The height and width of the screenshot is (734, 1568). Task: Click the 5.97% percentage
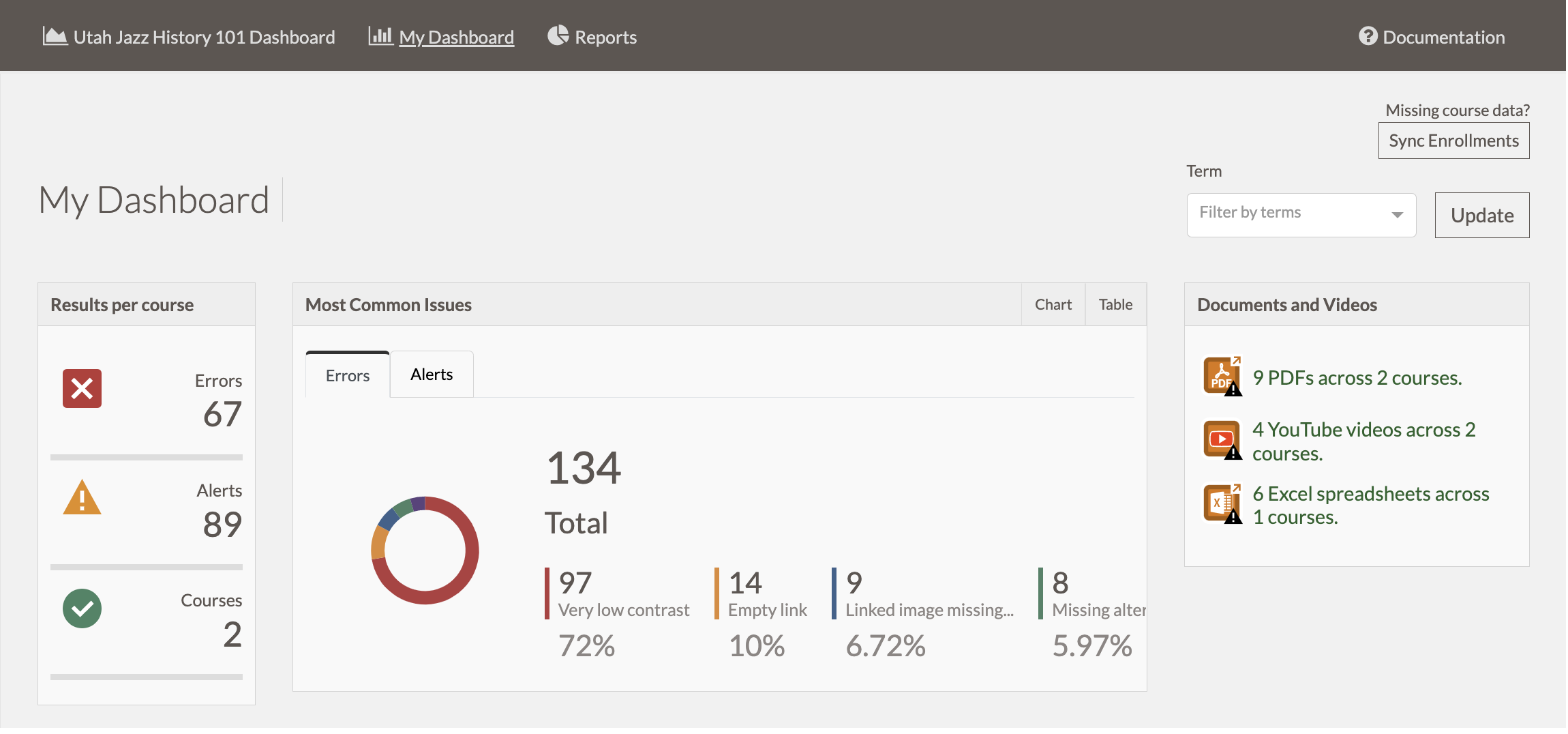click(1092, 646)
